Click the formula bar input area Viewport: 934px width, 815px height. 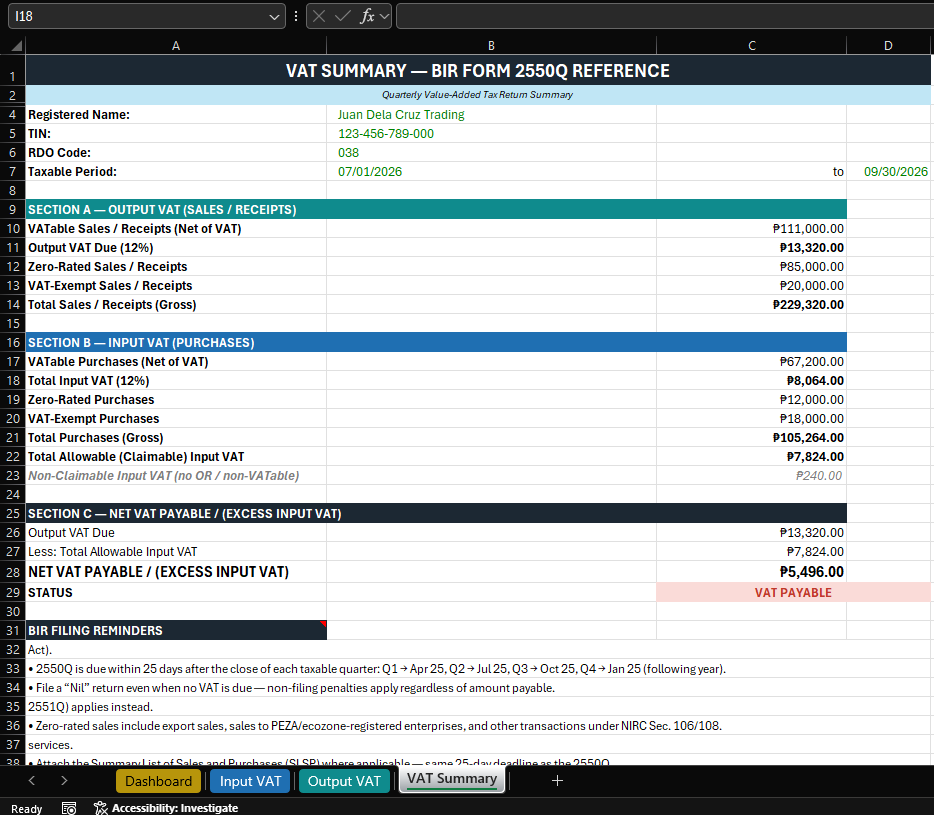[665, 16]
